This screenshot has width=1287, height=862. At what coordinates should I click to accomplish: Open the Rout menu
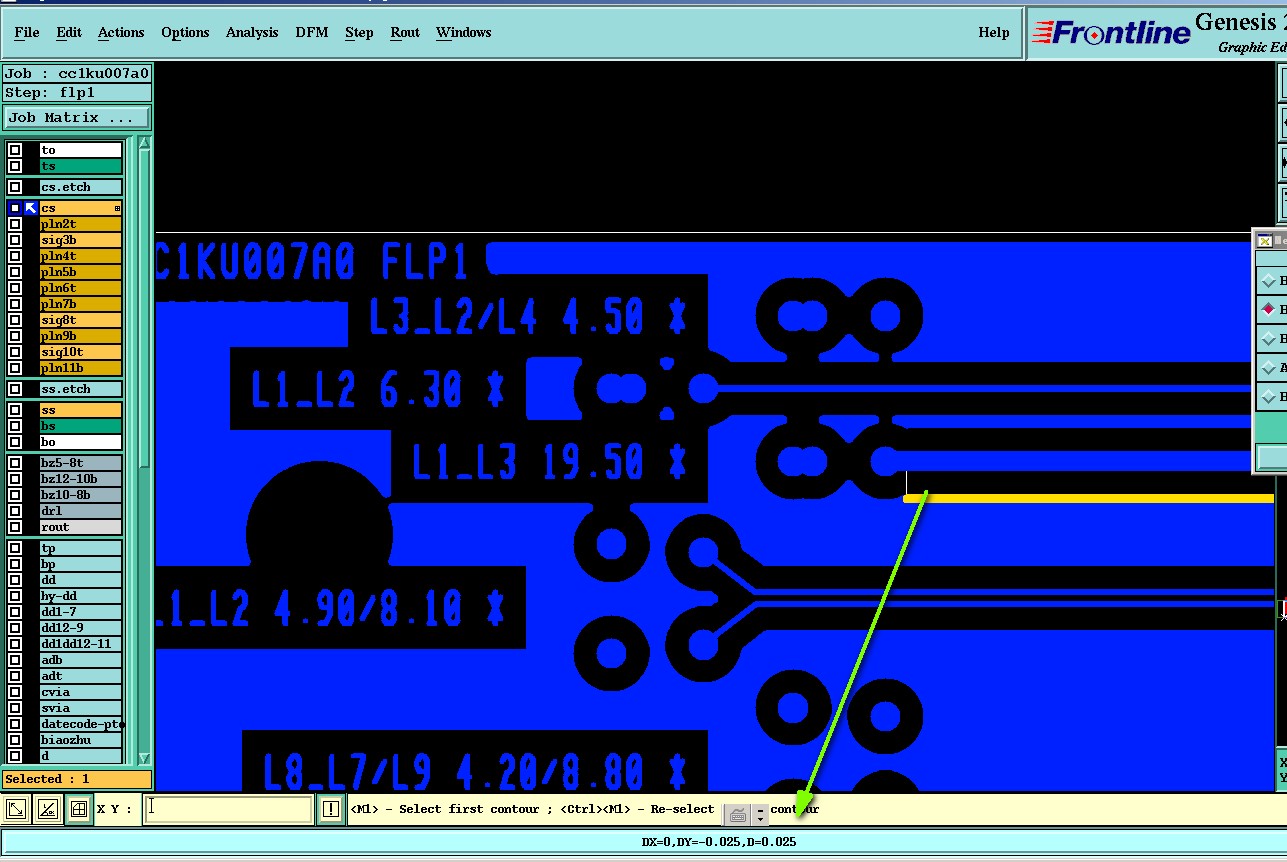pos(405,32)
